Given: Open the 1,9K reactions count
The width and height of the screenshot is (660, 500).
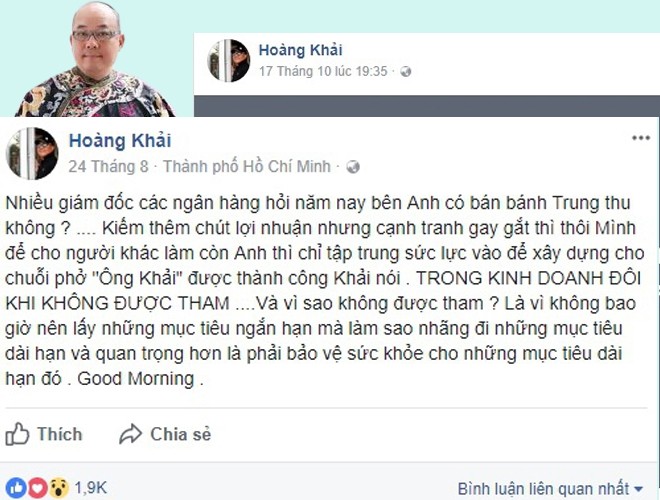Looking at the screenshot, I should click(x=90, y=488).
